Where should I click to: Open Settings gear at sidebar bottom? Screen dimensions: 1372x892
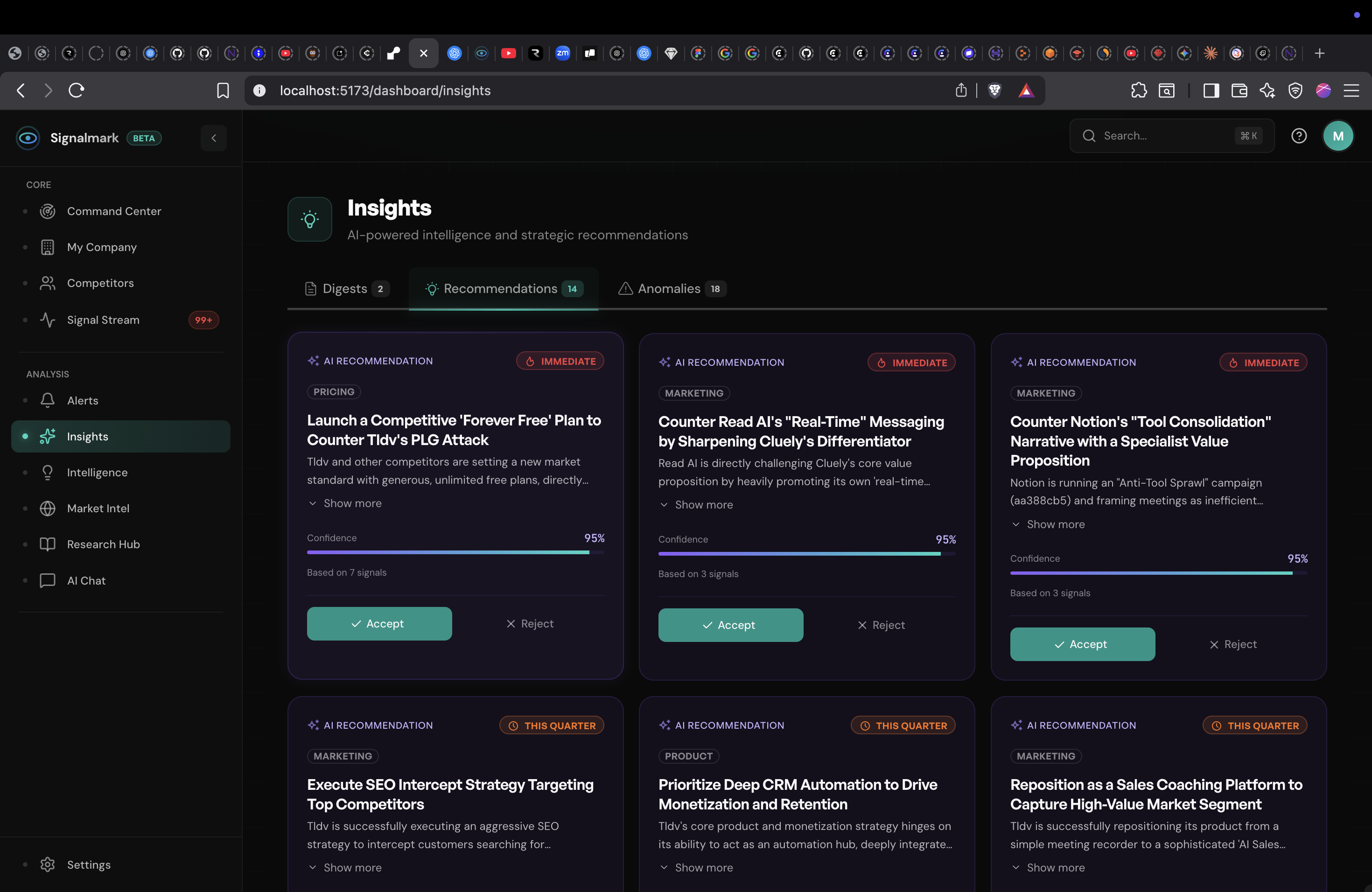(47, 864)
